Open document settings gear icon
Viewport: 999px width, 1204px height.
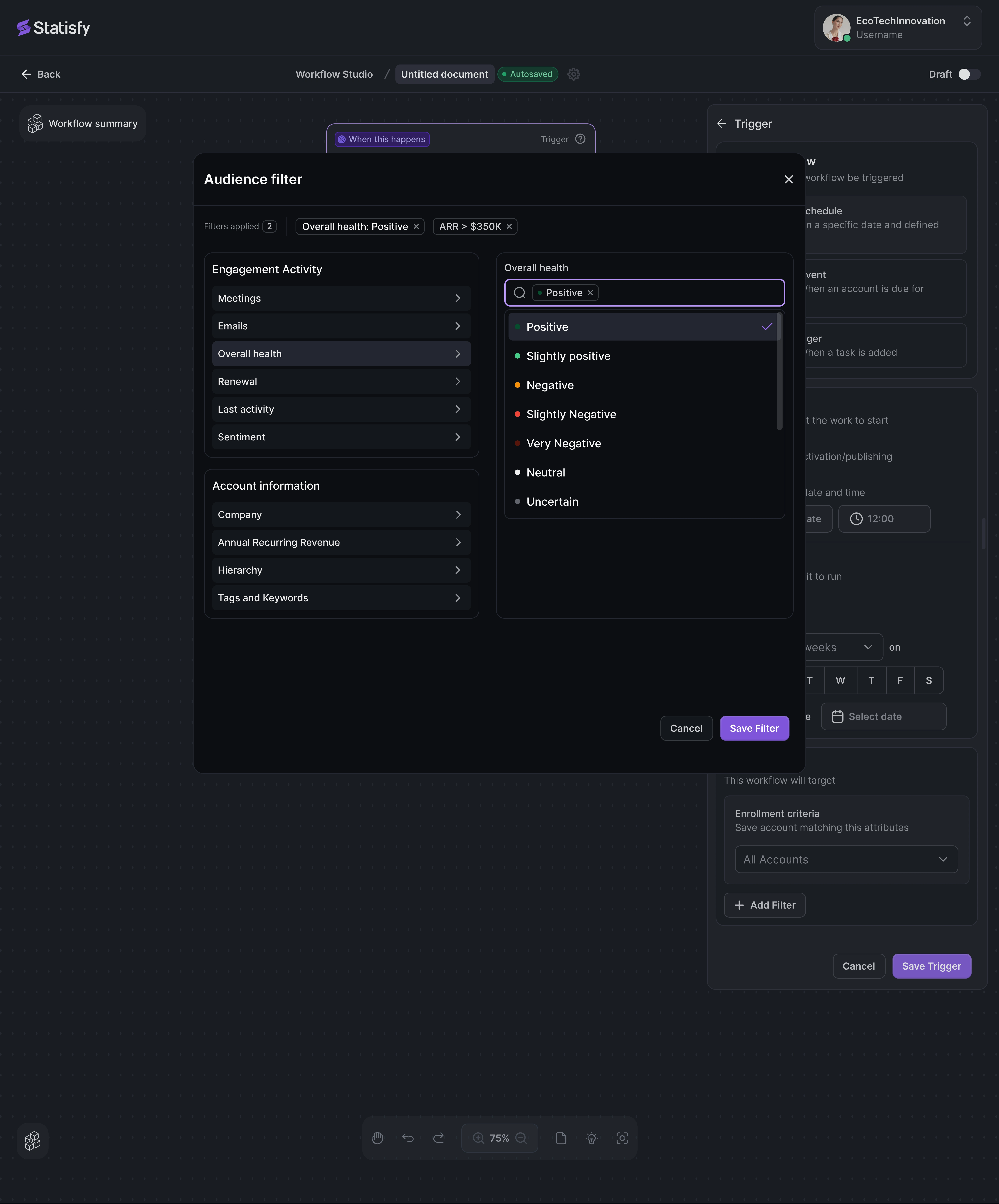[x=574, y=74]
